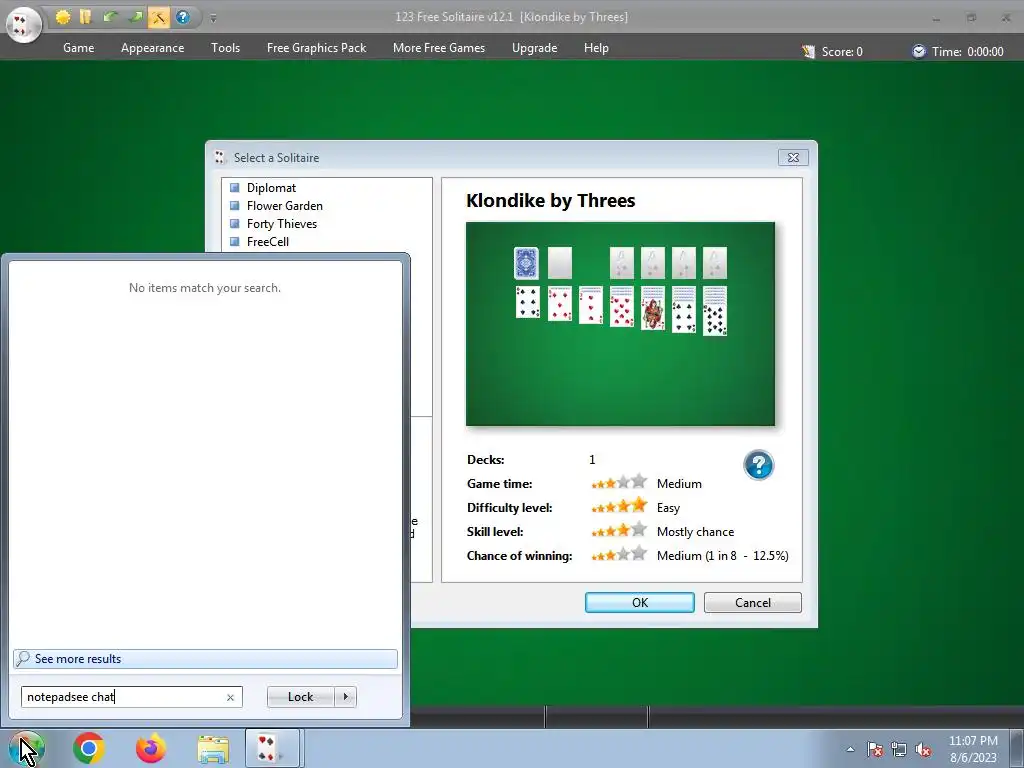Open the Appearance menu
This screenshot has height=768, width=1024.
[152, 48]
